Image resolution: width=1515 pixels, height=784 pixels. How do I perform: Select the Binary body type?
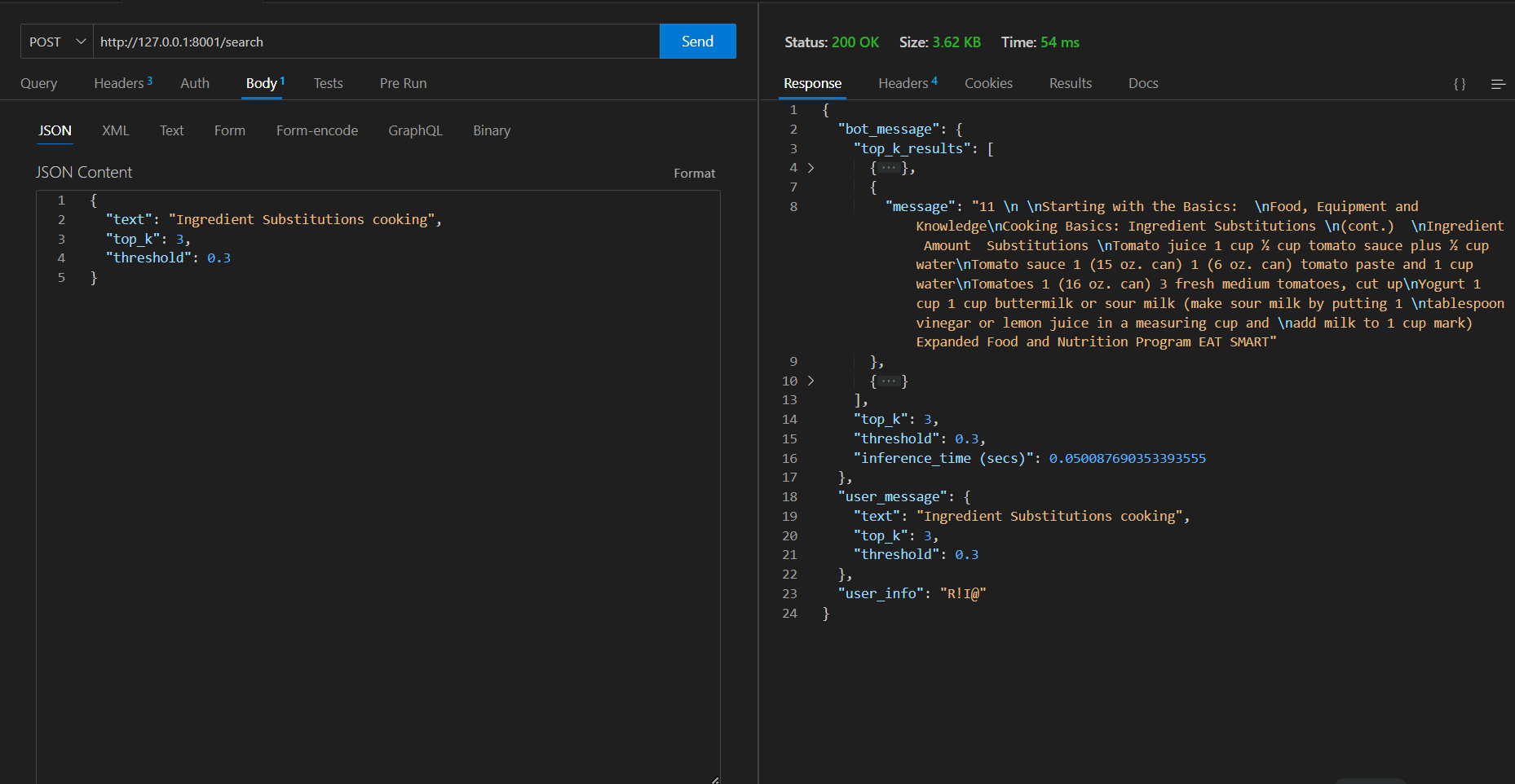(x=491, y=130)
